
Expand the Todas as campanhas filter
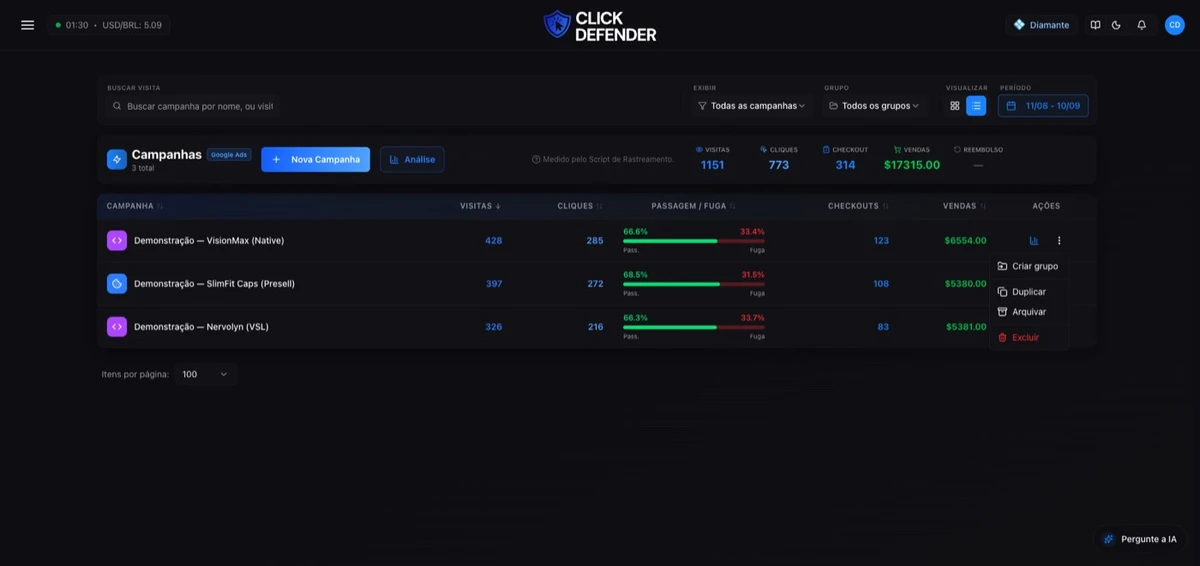tap(751, 106)
